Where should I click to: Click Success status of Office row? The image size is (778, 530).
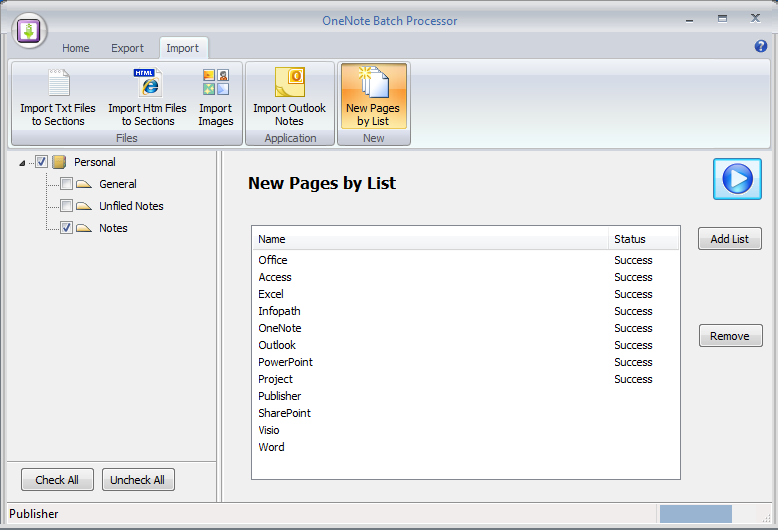(633, 260)
